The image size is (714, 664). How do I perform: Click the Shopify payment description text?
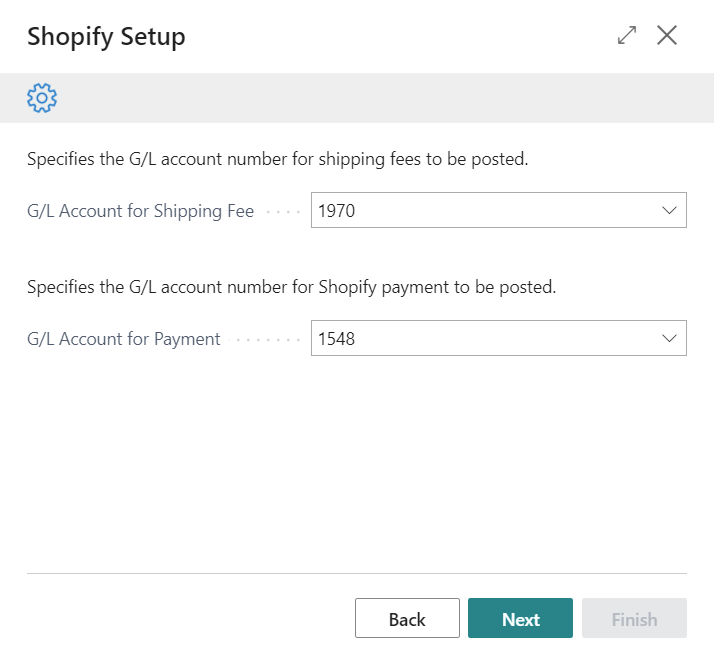pyautogui.click(x=291, y=287)
